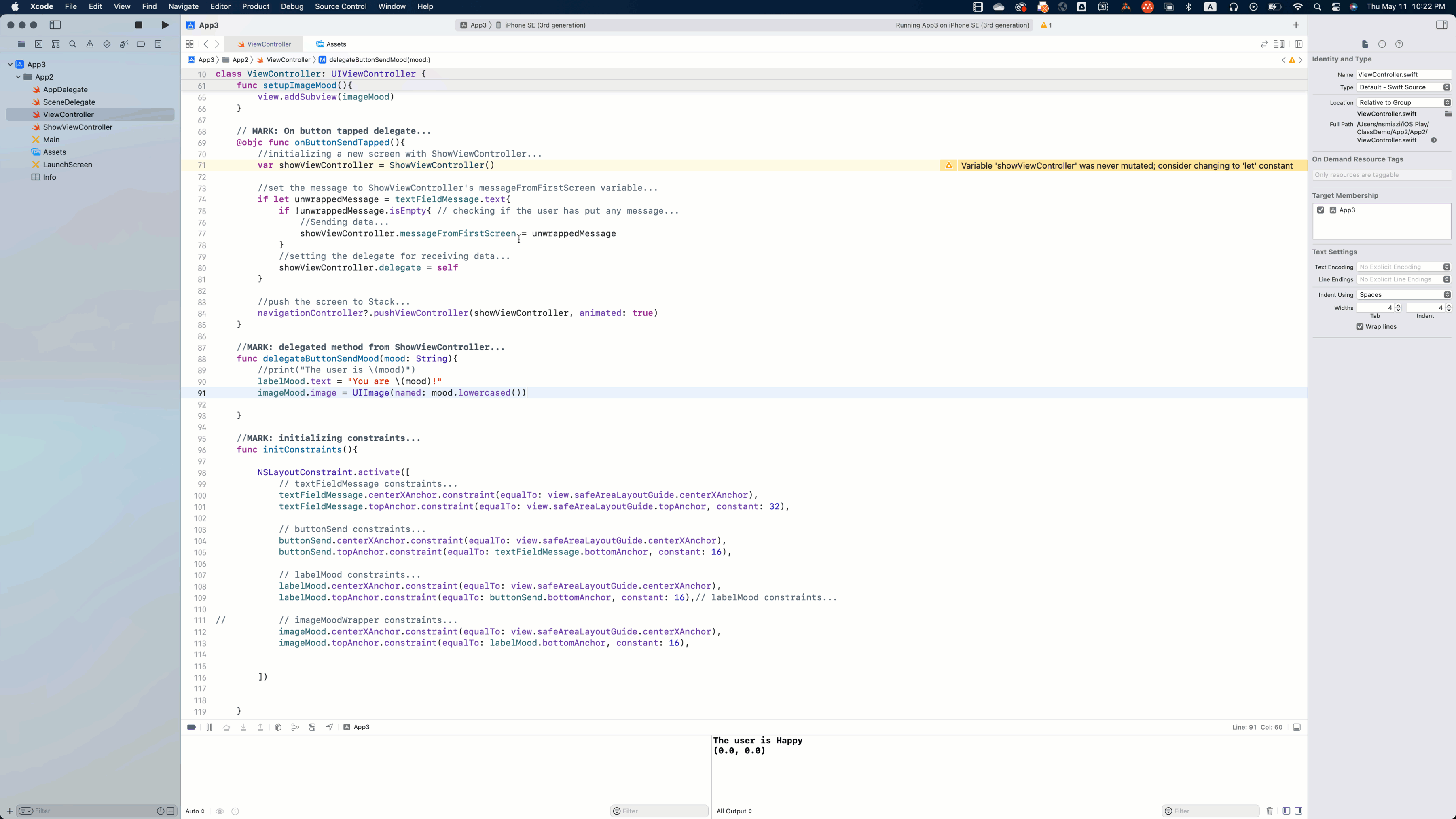The height and width of the screenshot is (819, 1456).
Task: Click the Run play button
Action: 165,25
